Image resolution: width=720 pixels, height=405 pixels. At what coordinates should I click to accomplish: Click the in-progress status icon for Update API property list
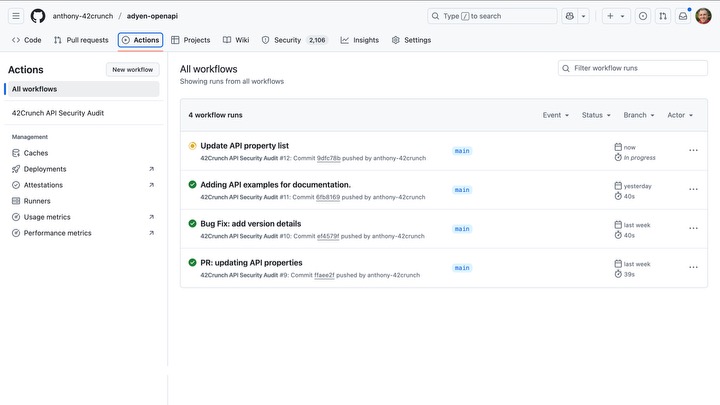click(x=192, y=146)
